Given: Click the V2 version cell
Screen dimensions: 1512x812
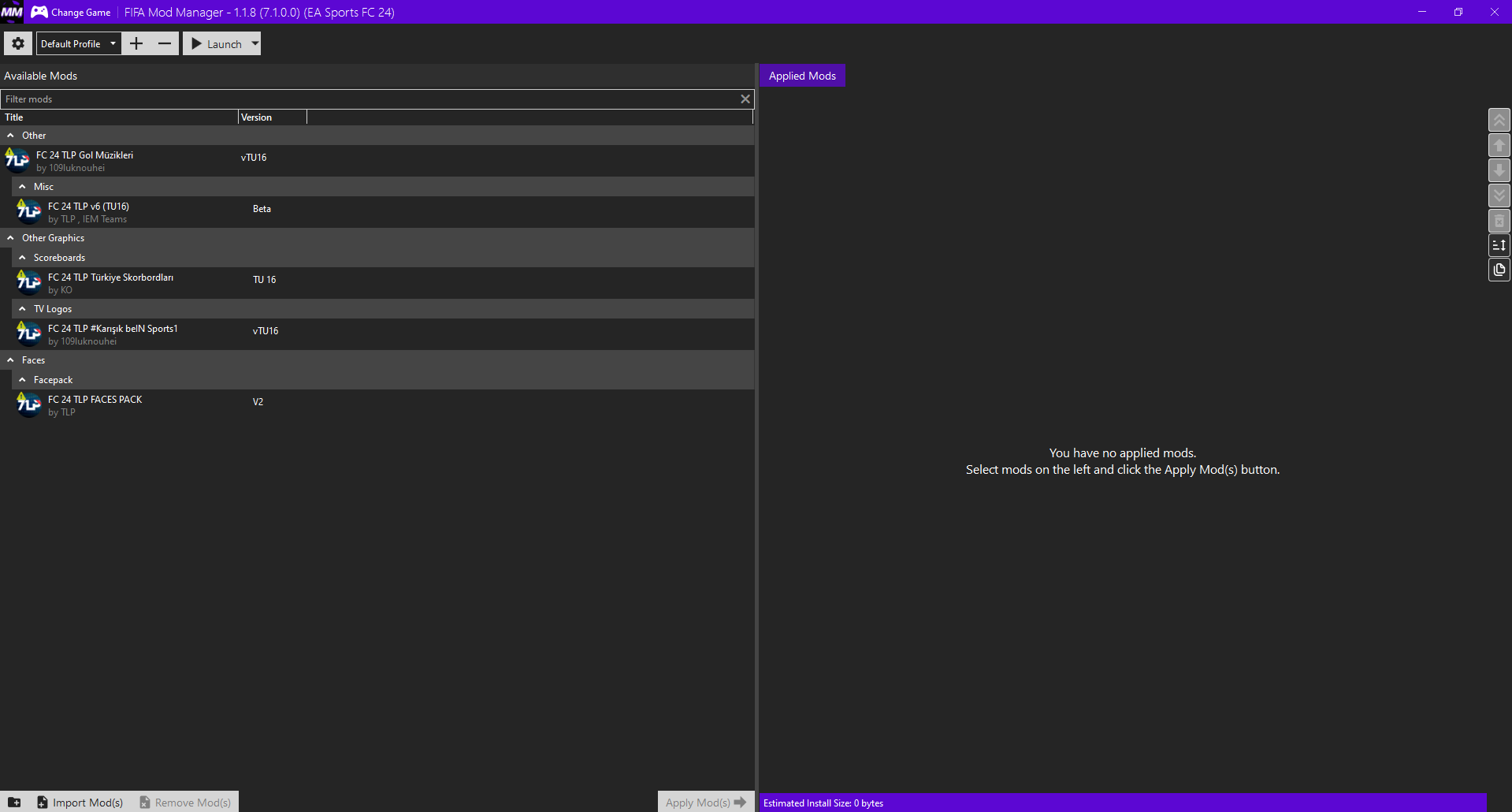Looking at the screenshot, I should [258, 402].
